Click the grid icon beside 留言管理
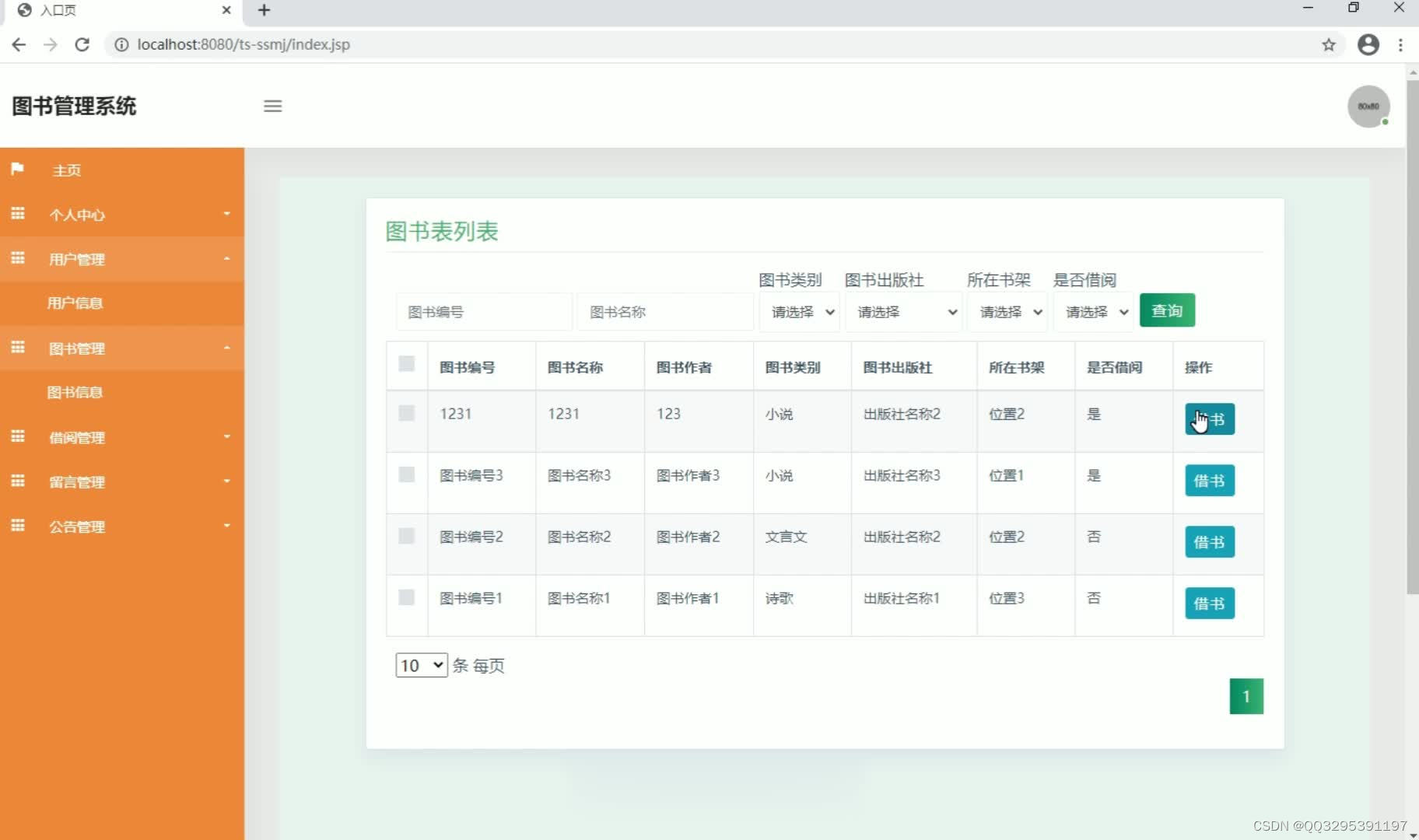The width and height of the screenshot is (1419, 840). click(18, 481)
